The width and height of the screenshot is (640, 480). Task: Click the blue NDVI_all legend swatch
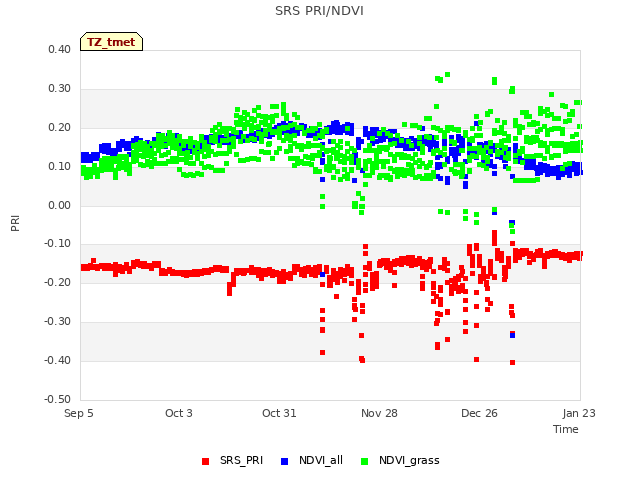click(x=284, y=461)
